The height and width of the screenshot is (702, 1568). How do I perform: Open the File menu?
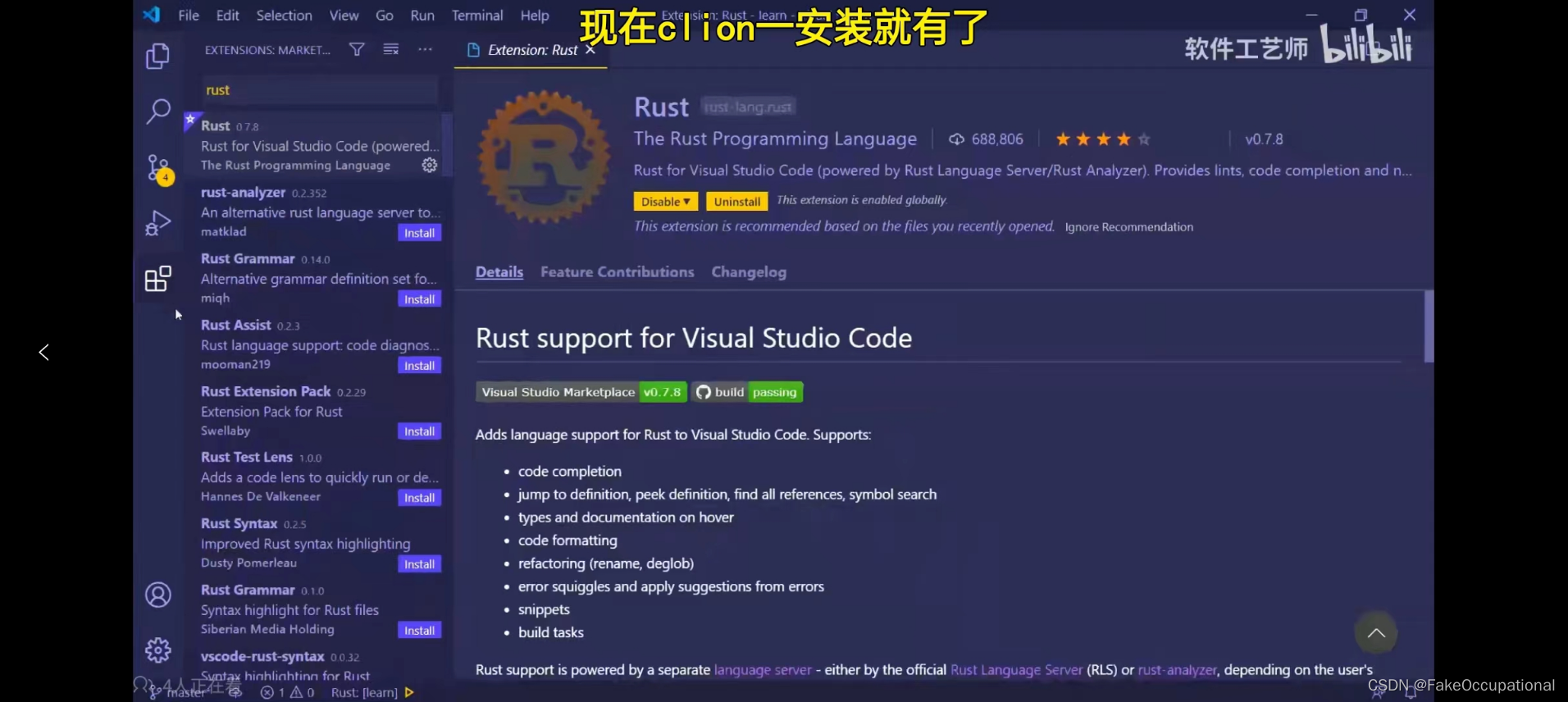(x=189, y=16)
